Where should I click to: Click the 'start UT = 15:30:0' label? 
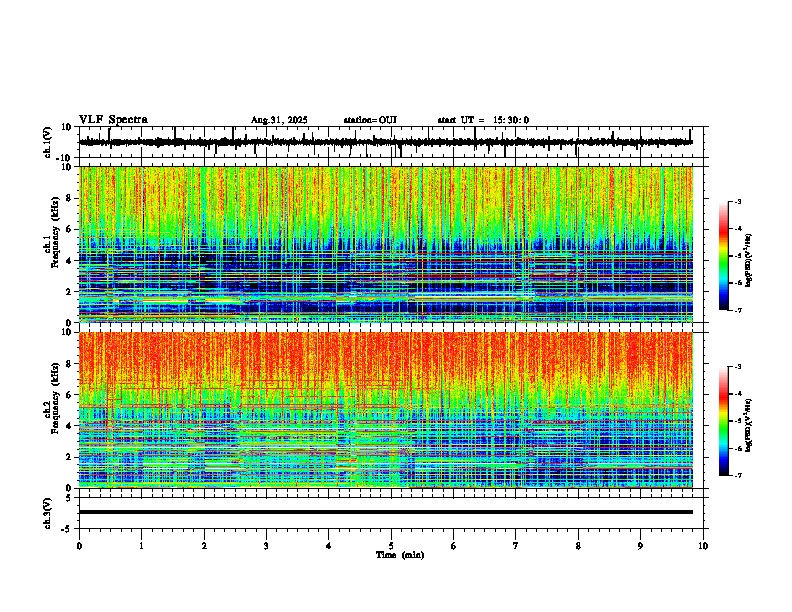click(483, 120)
